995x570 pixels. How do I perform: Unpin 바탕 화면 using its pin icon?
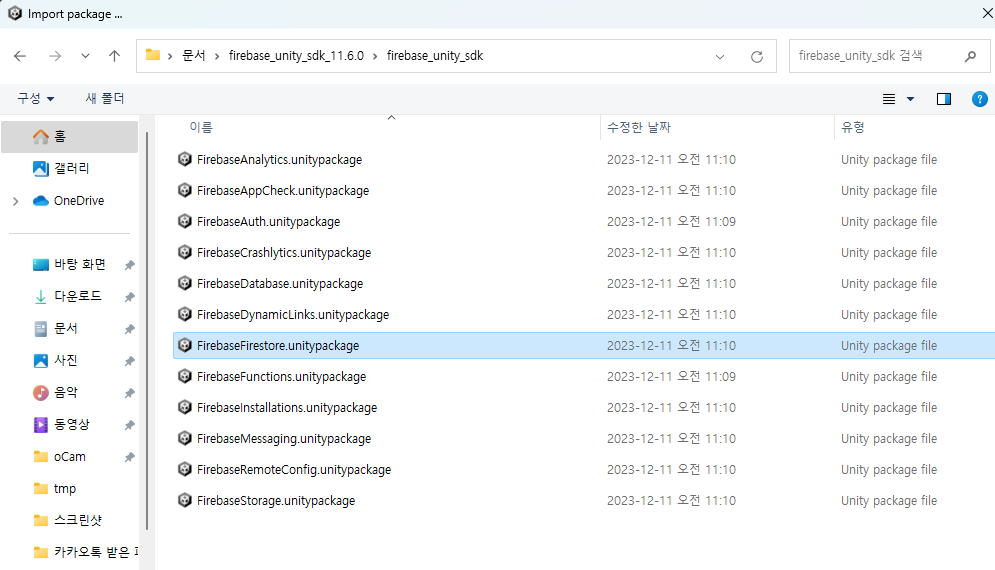pos(129,265)
